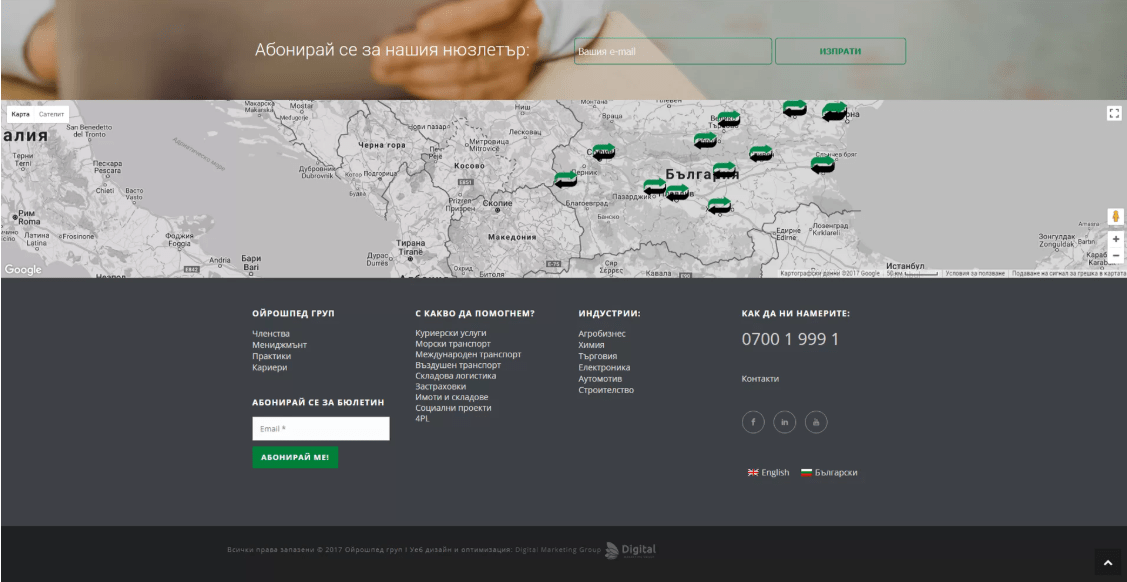Select map marker near Слънчев бряг
The height and width of the screenshot is (582, 1127).
(823, 165)
